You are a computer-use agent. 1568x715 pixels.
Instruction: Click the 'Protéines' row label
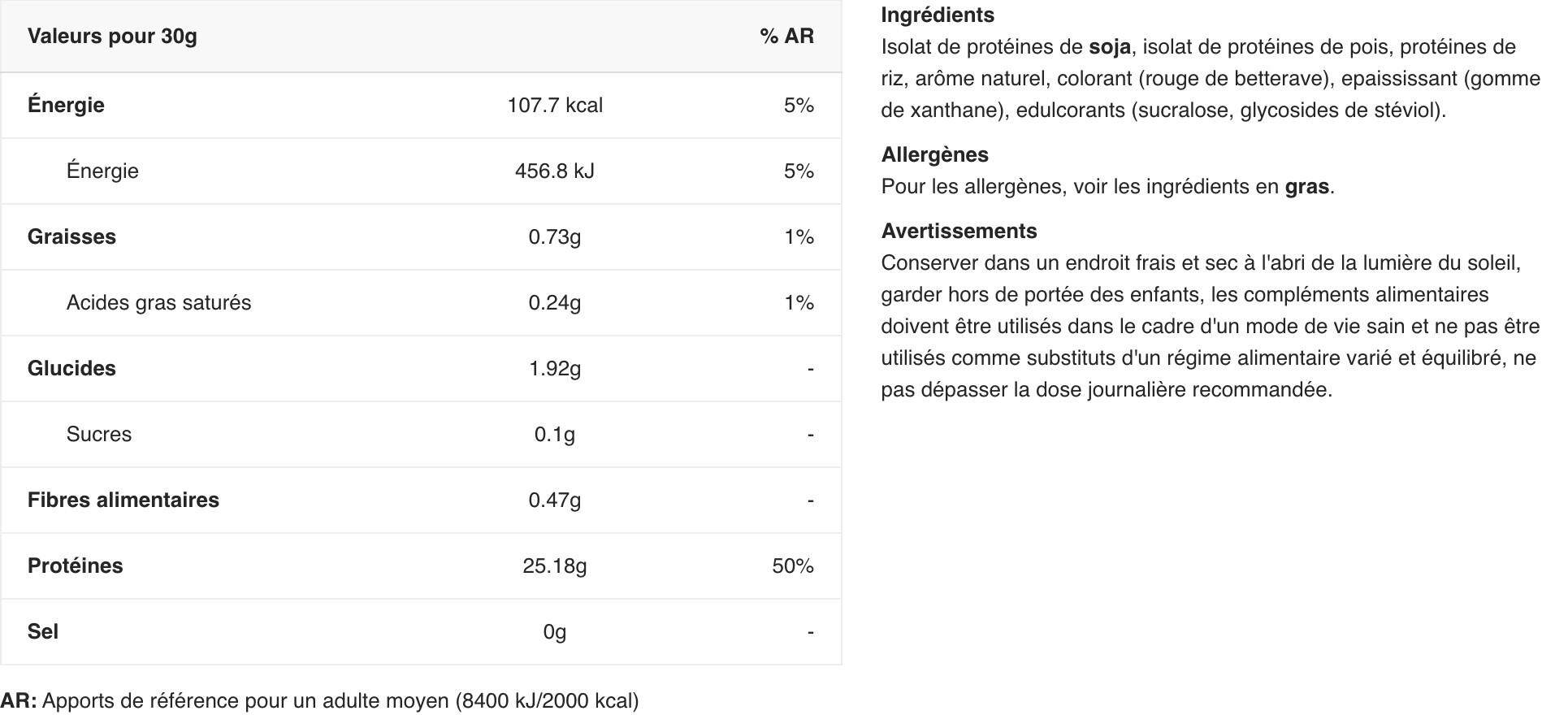(75, 565)
